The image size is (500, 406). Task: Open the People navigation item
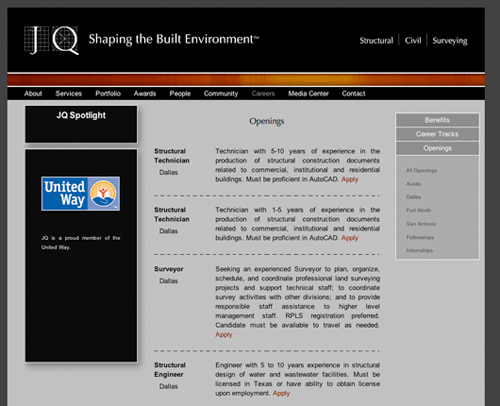[x=180, y=94]
